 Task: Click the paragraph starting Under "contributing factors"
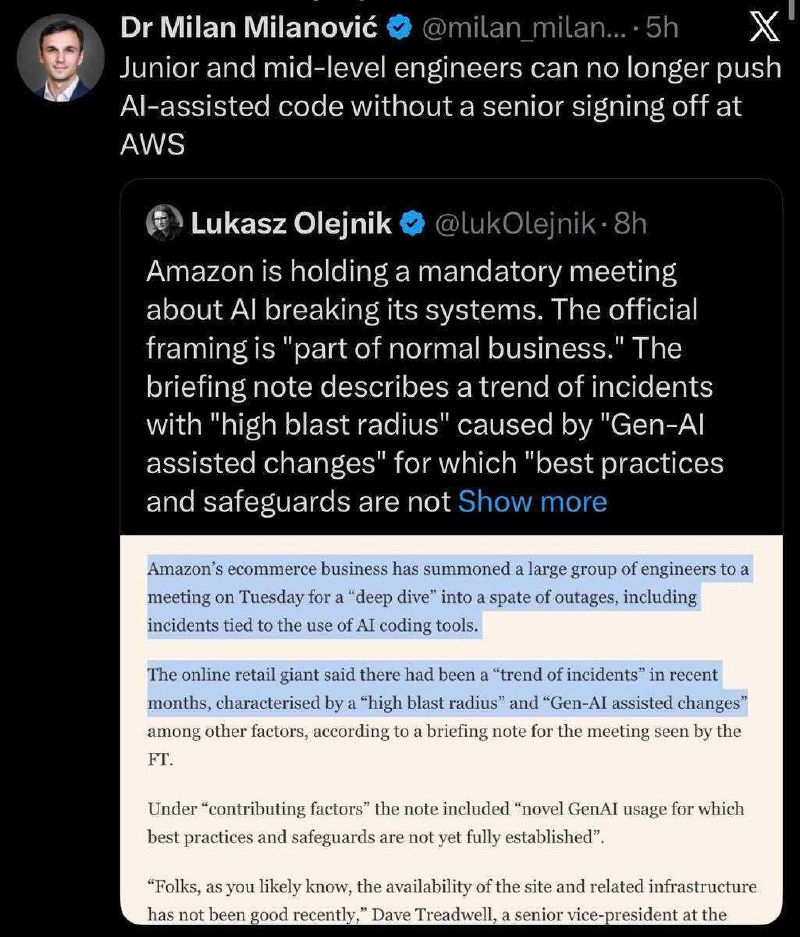pyautogui.click(x=446, y=821)
